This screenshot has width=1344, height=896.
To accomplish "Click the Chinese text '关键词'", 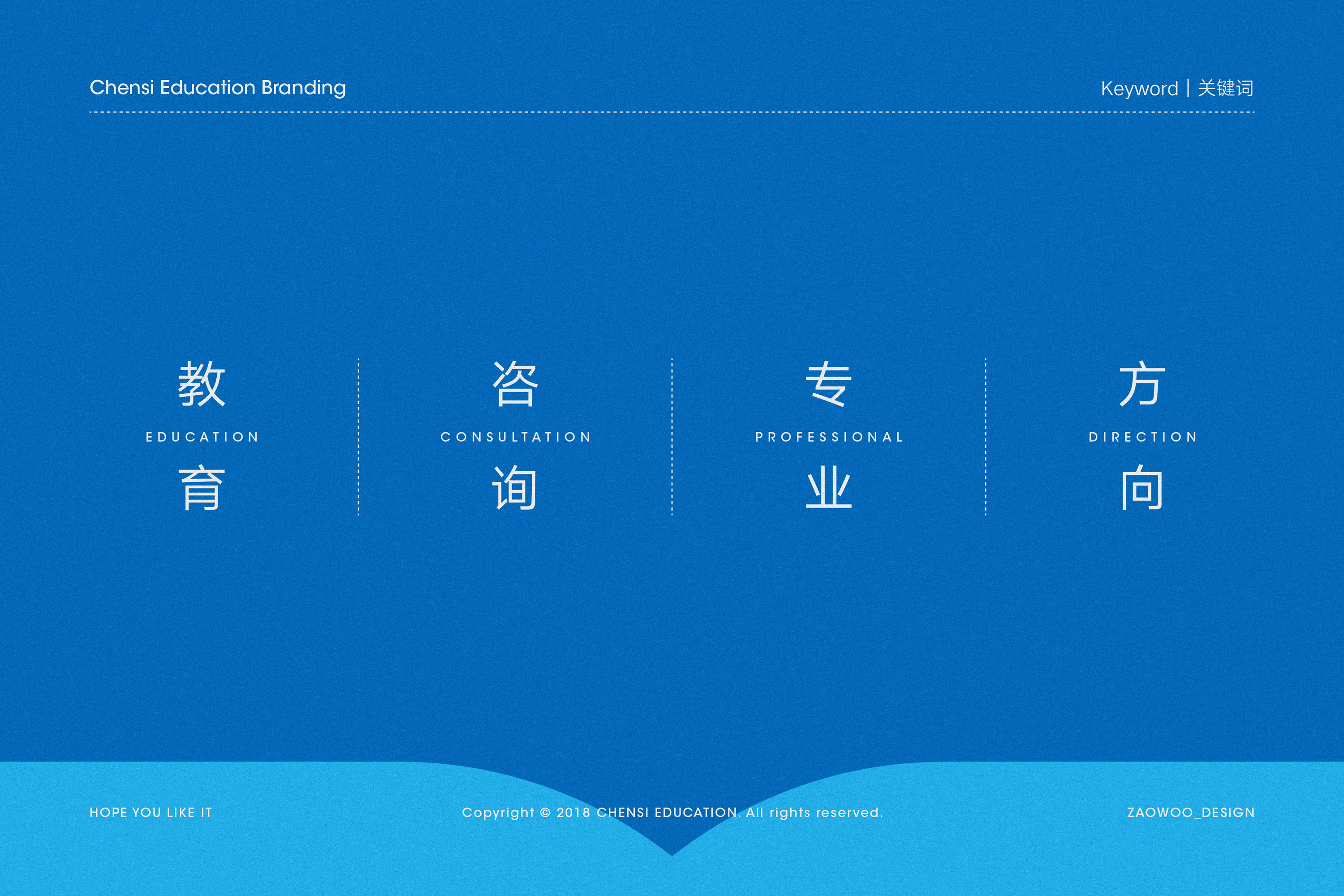I will tap(1225, 88).
